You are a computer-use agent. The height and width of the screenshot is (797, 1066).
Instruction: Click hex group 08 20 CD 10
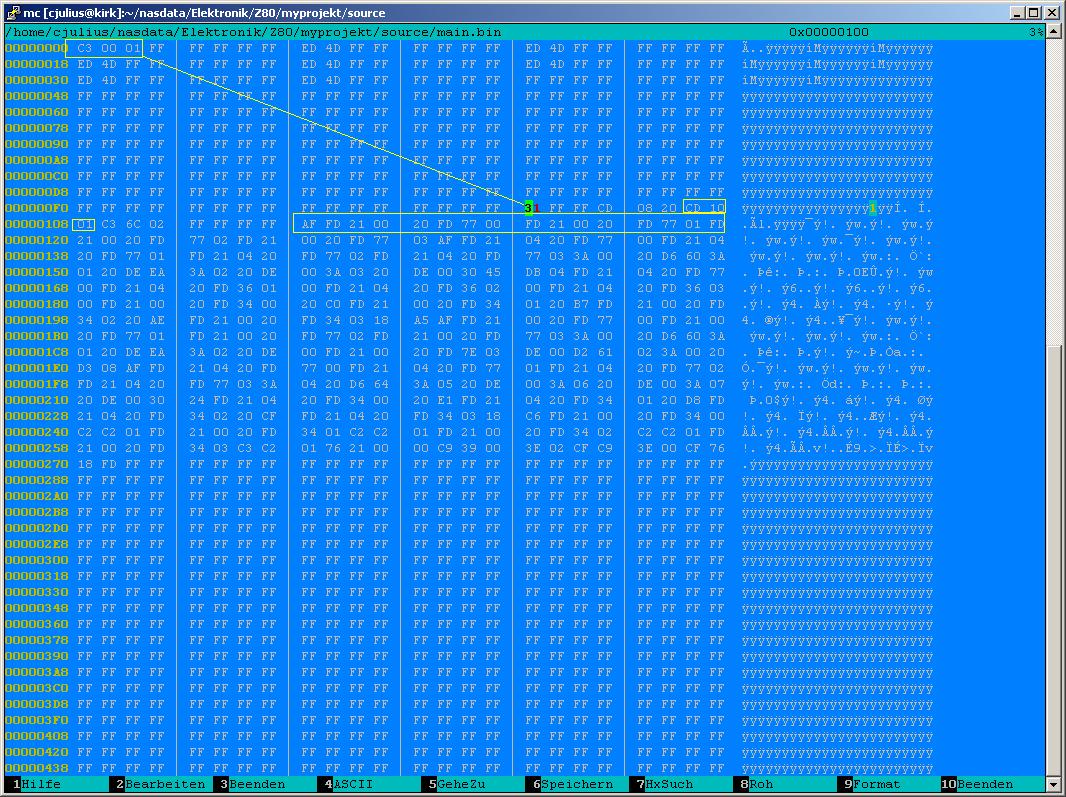681,208
